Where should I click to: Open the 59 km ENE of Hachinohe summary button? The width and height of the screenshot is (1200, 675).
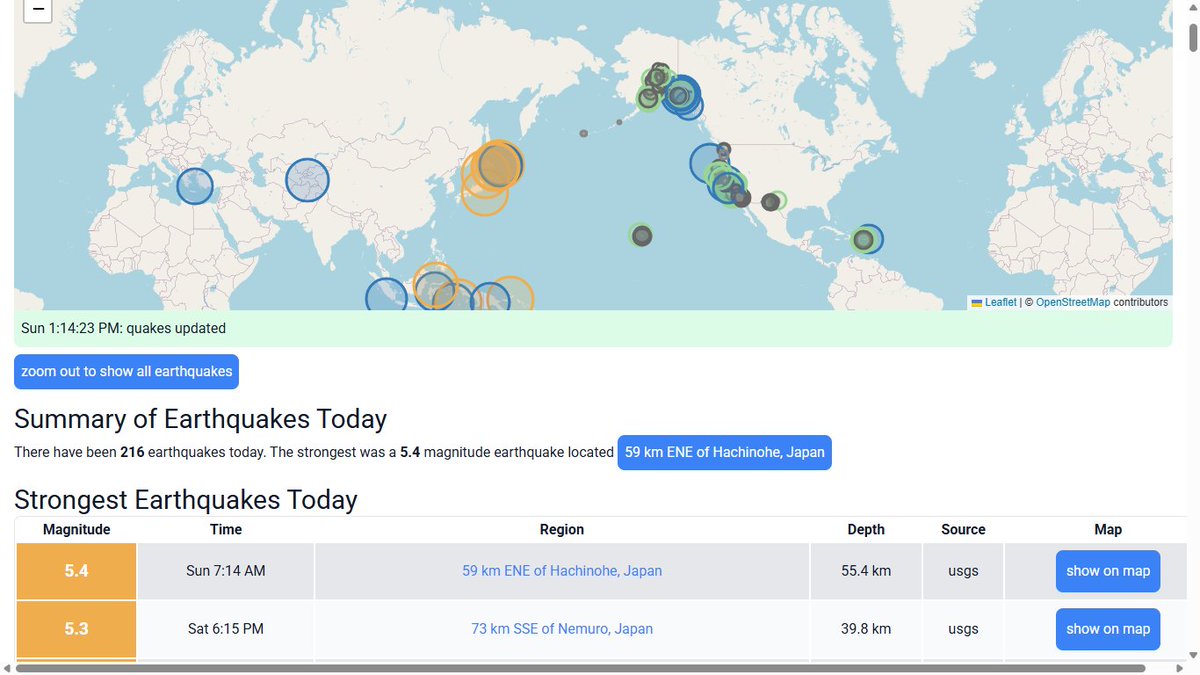(x=724, y=452)
